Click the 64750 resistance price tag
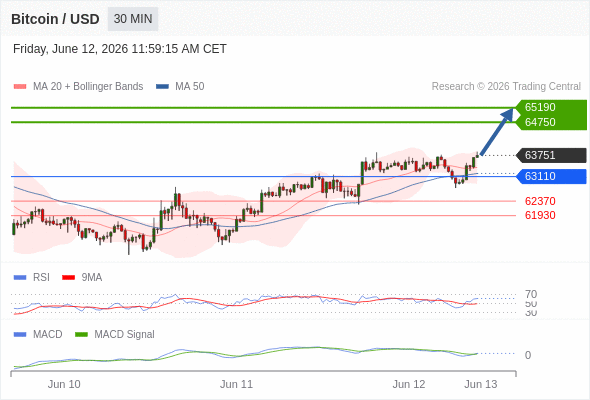Screen dimensions: 590x400 coord(551,122)
